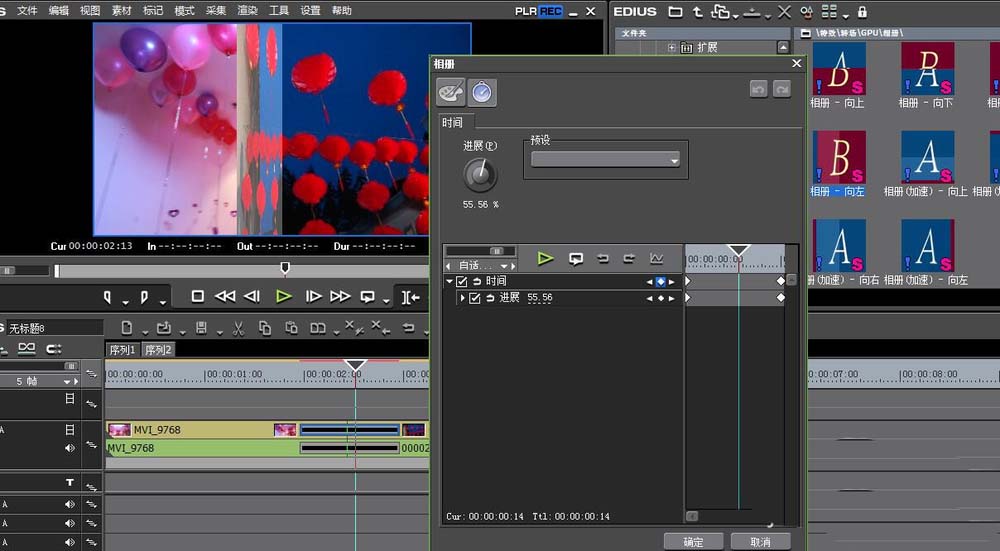
Task: Confirm with the 确定 button
Action: pyautogui.click(x=693, y=542)
